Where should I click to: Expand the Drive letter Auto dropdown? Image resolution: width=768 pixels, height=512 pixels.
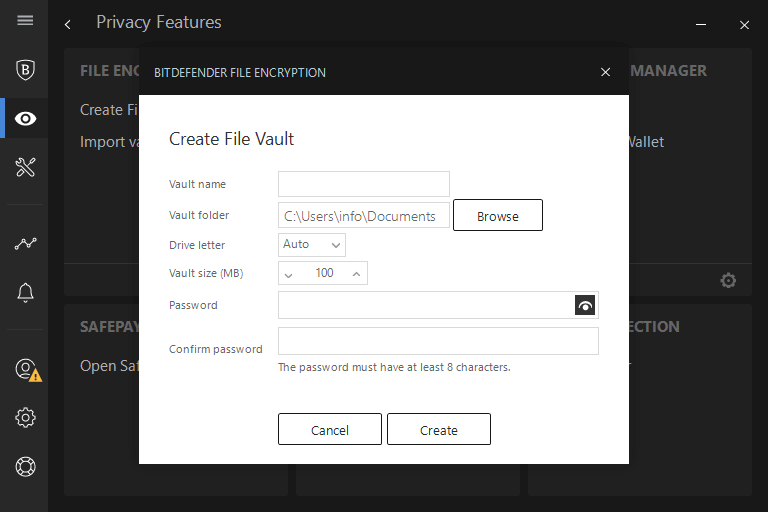click(312, 244)
